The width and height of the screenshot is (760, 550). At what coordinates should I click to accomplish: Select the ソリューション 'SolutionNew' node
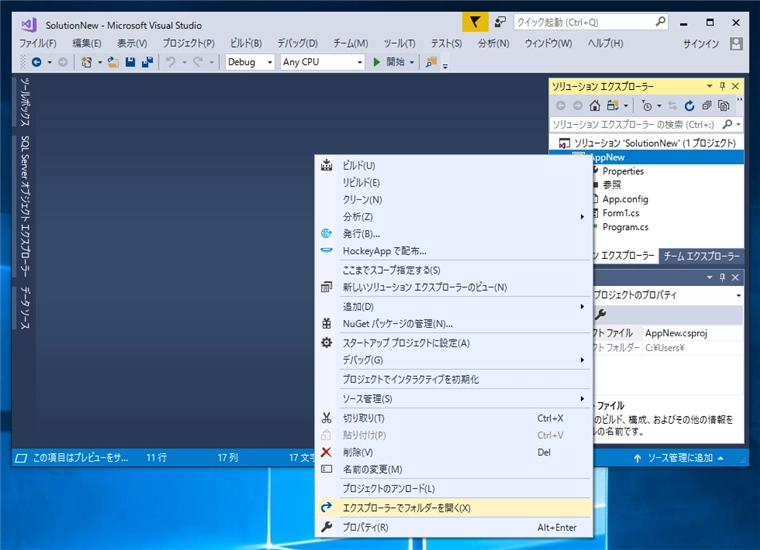click(x=655, y=143)
